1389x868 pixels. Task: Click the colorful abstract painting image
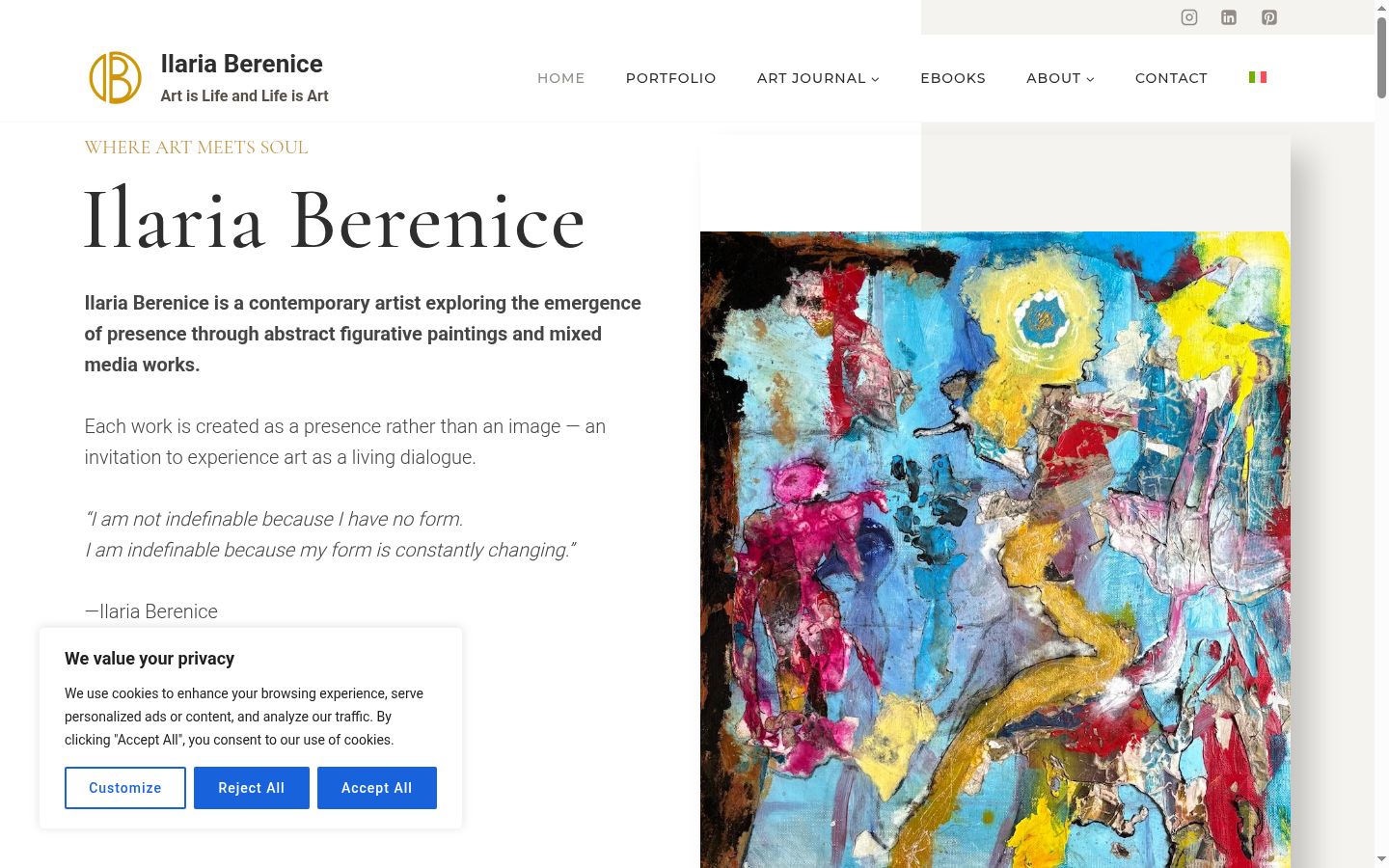[x=994, y=550]
